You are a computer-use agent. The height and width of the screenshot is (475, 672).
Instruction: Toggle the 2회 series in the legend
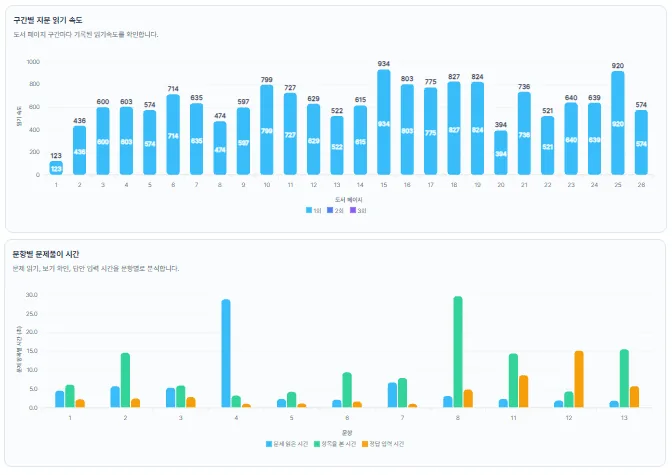click(335, 210)
